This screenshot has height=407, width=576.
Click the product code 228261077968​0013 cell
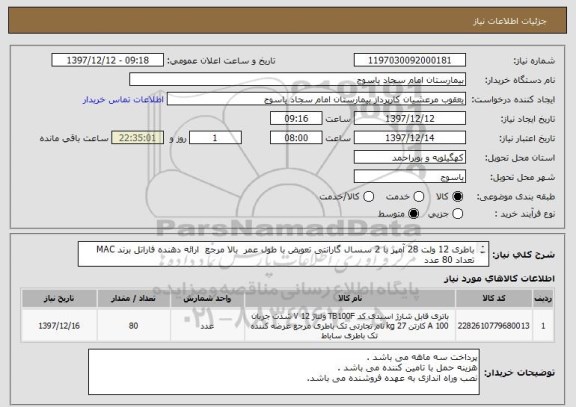pos(494,326)
